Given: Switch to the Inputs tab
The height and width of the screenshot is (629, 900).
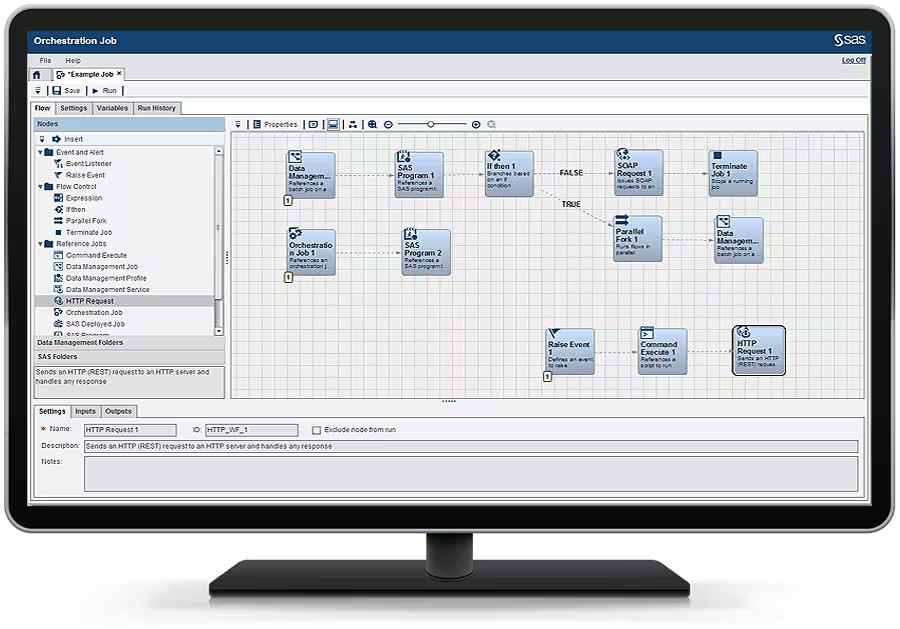Looking at the screenshot, I should [x=85, y=411].
